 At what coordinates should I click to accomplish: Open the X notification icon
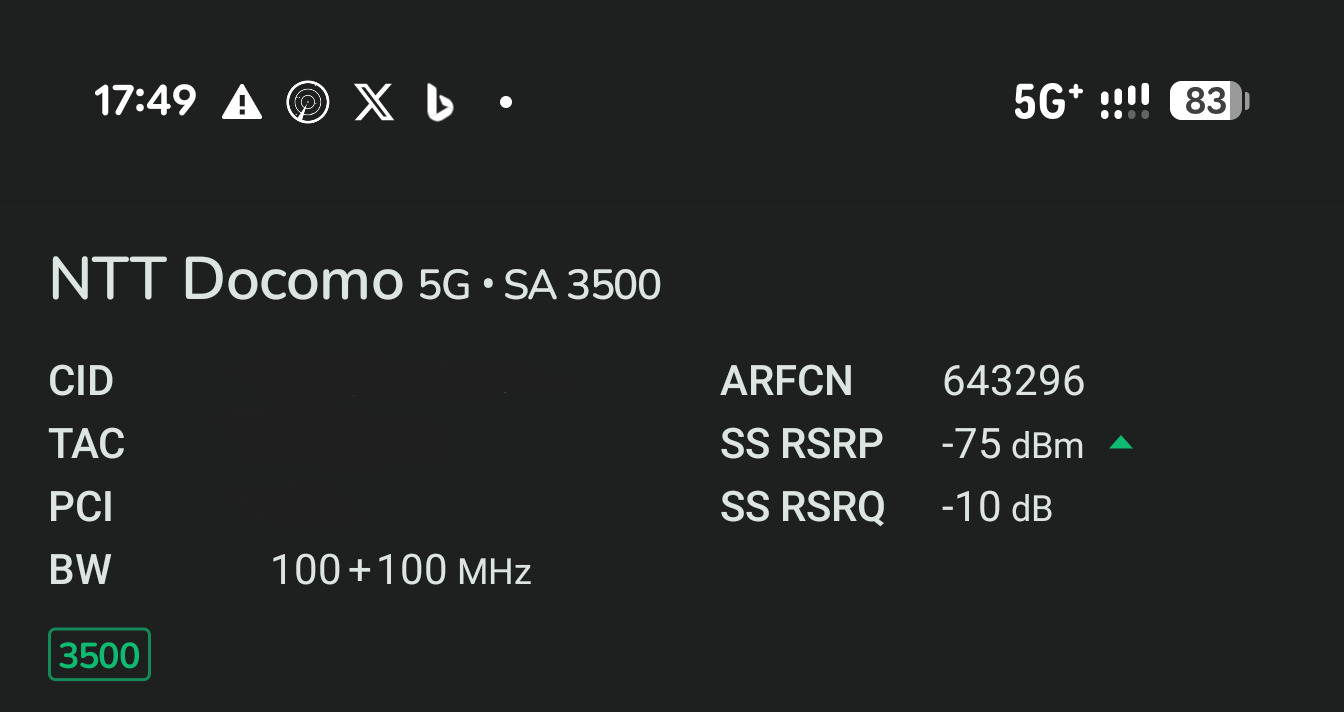click(x=374, y=102)
